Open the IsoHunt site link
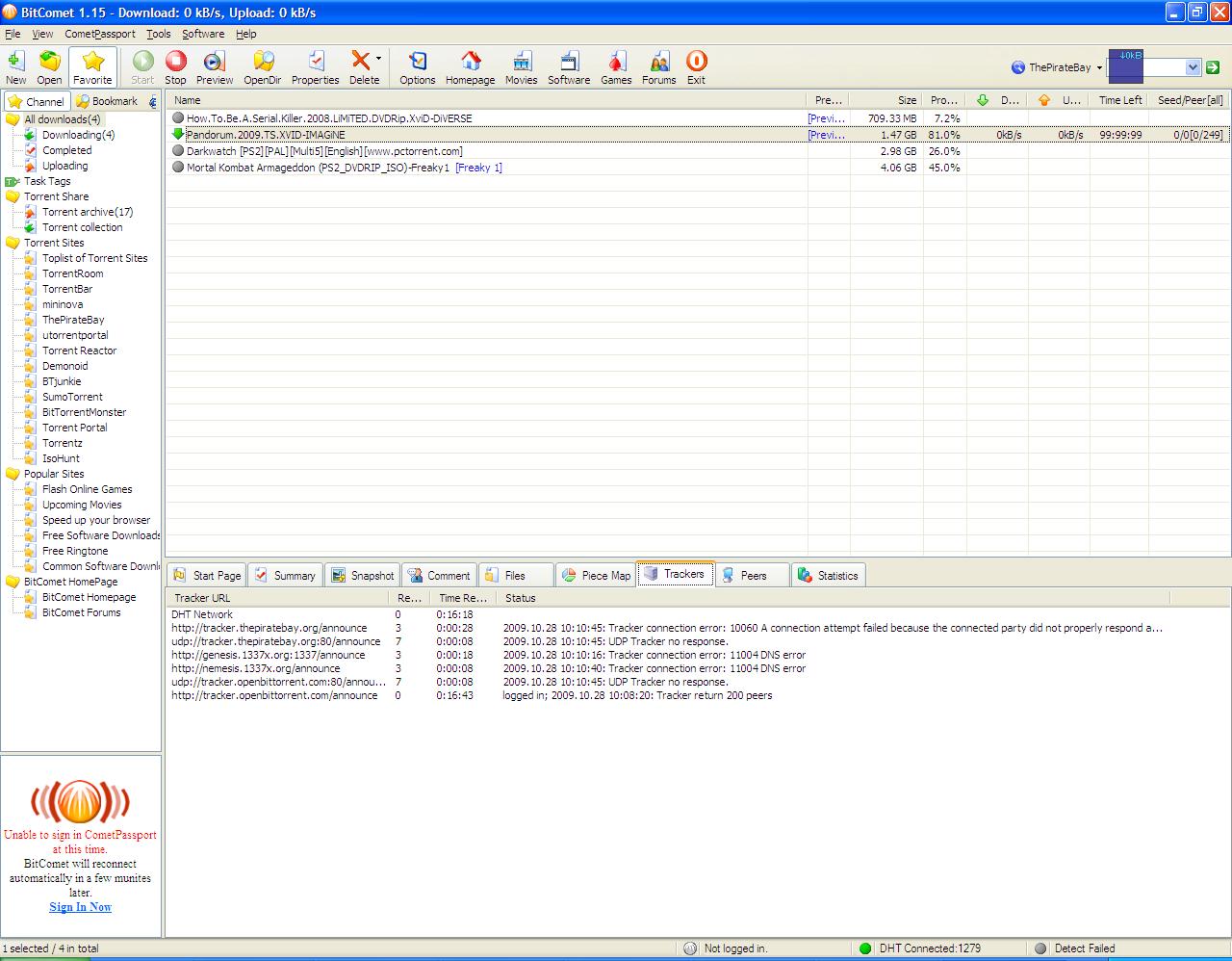Viewport: 1232px width, 961px height. point(61,458)
